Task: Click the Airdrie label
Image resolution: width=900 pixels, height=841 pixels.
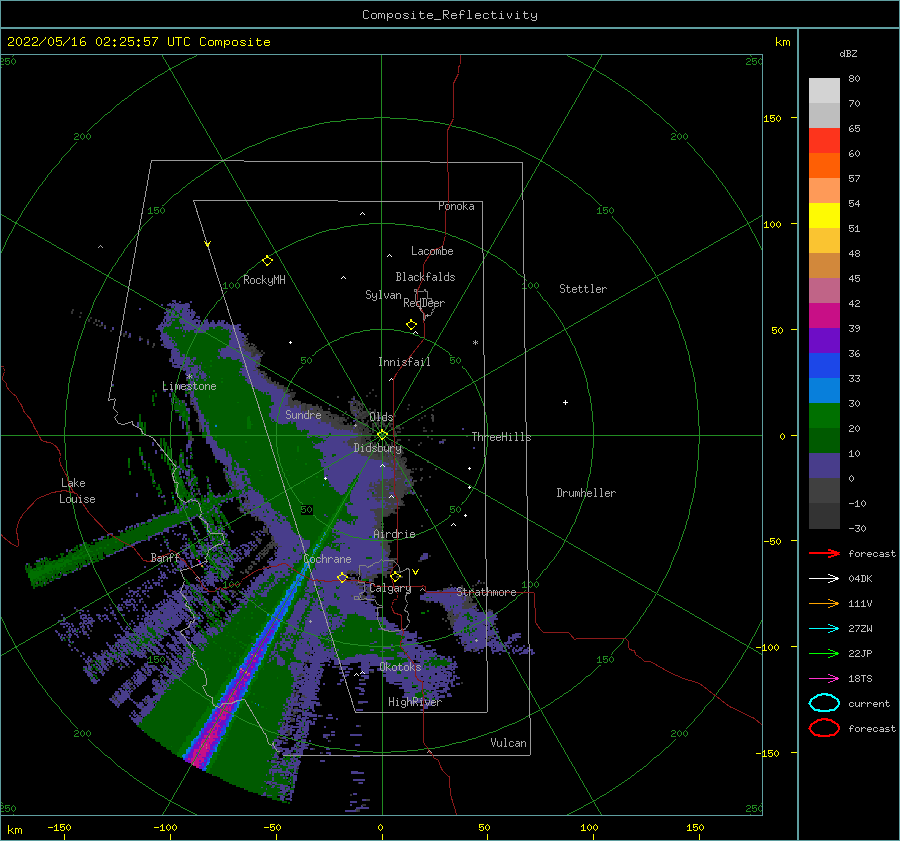Action: click(x=394, y=534)
